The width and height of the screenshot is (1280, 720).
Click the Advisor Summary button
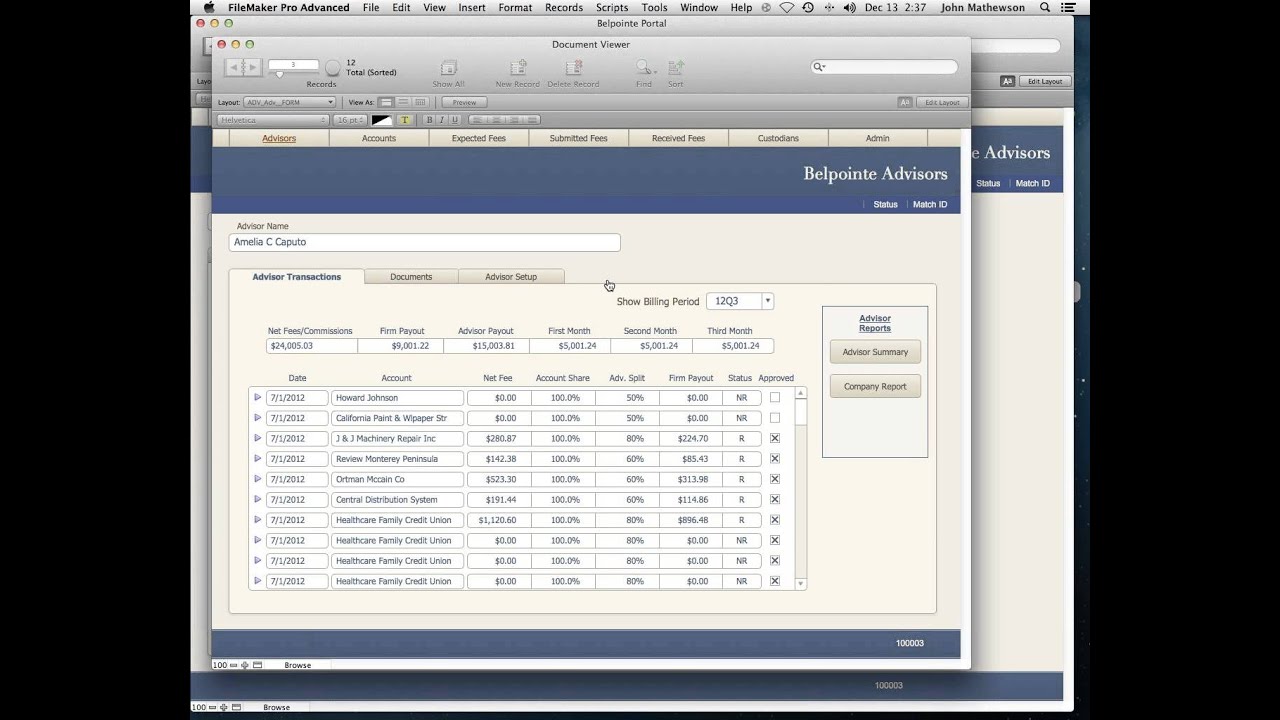point(875,352)
